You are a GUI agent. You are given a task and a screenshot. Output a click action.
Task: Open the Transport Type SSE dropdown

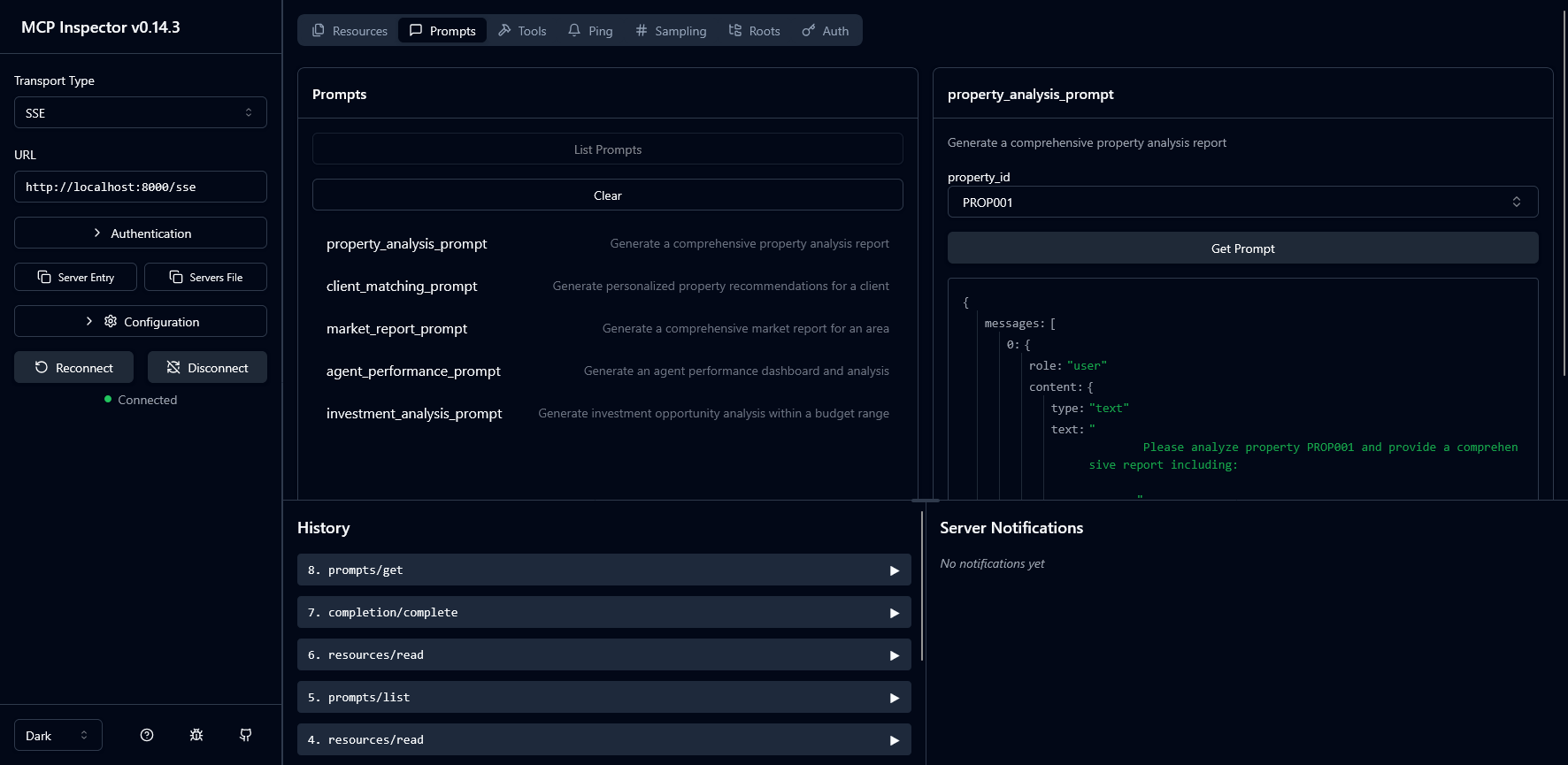(141, 112)
